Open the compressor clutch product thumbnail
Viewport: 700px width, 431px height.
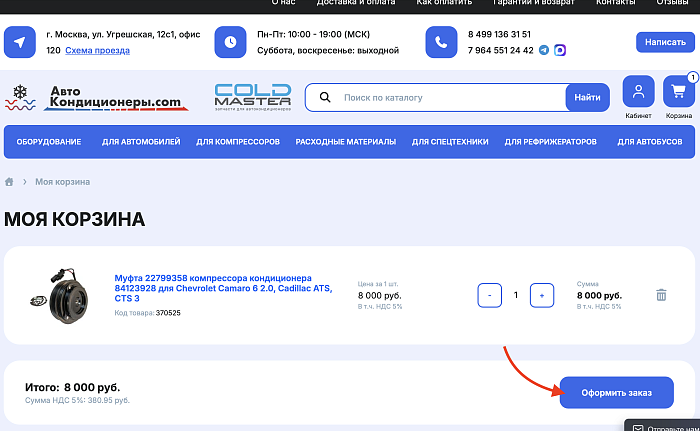point(50,295)
